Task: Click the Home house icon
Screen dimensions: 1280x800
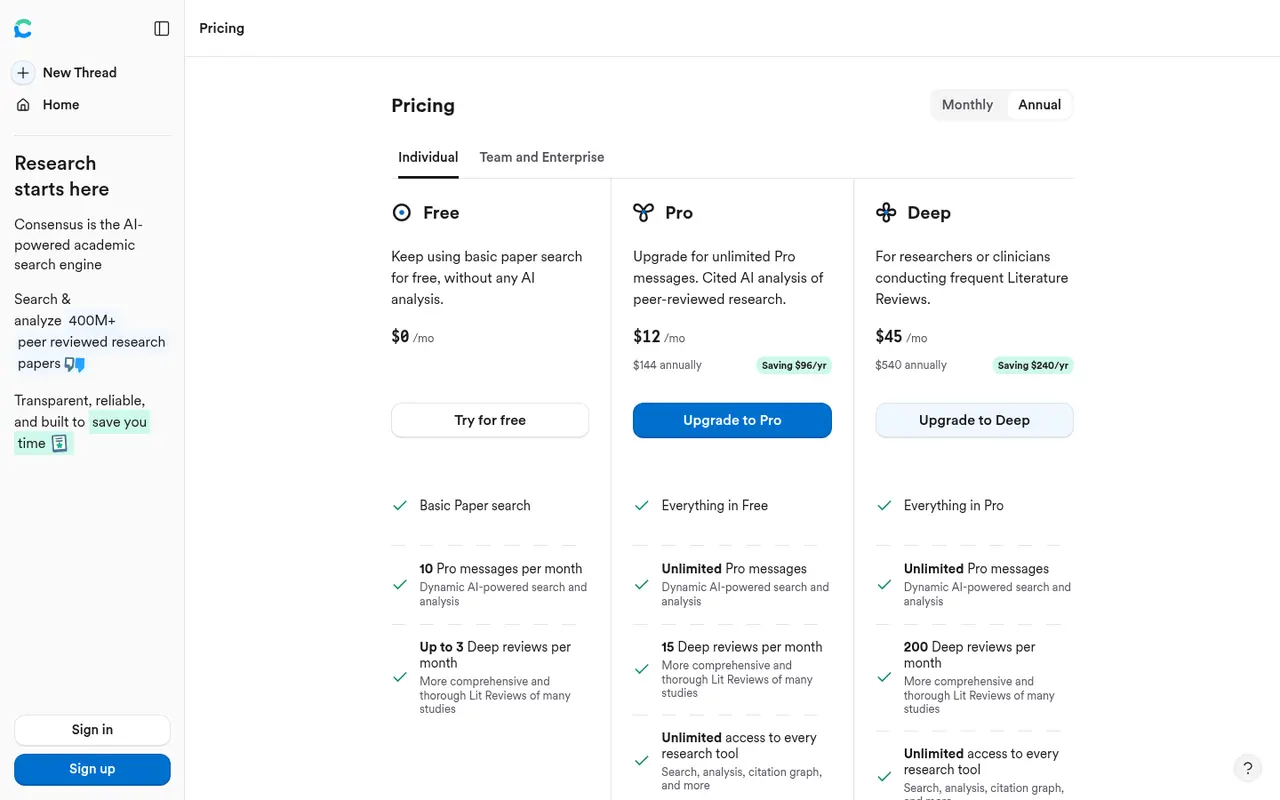Action: pyautogui.click(x=23, y=105)
